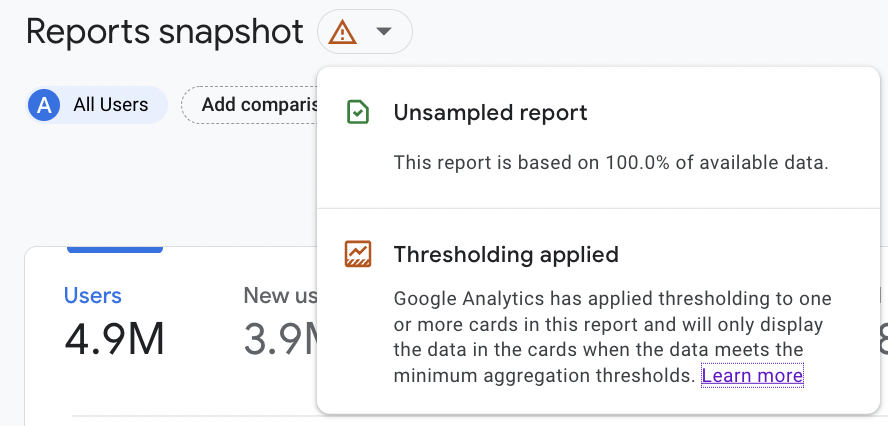
Task: Click the '100.0% of available data' text
Action: coord(717,163)
